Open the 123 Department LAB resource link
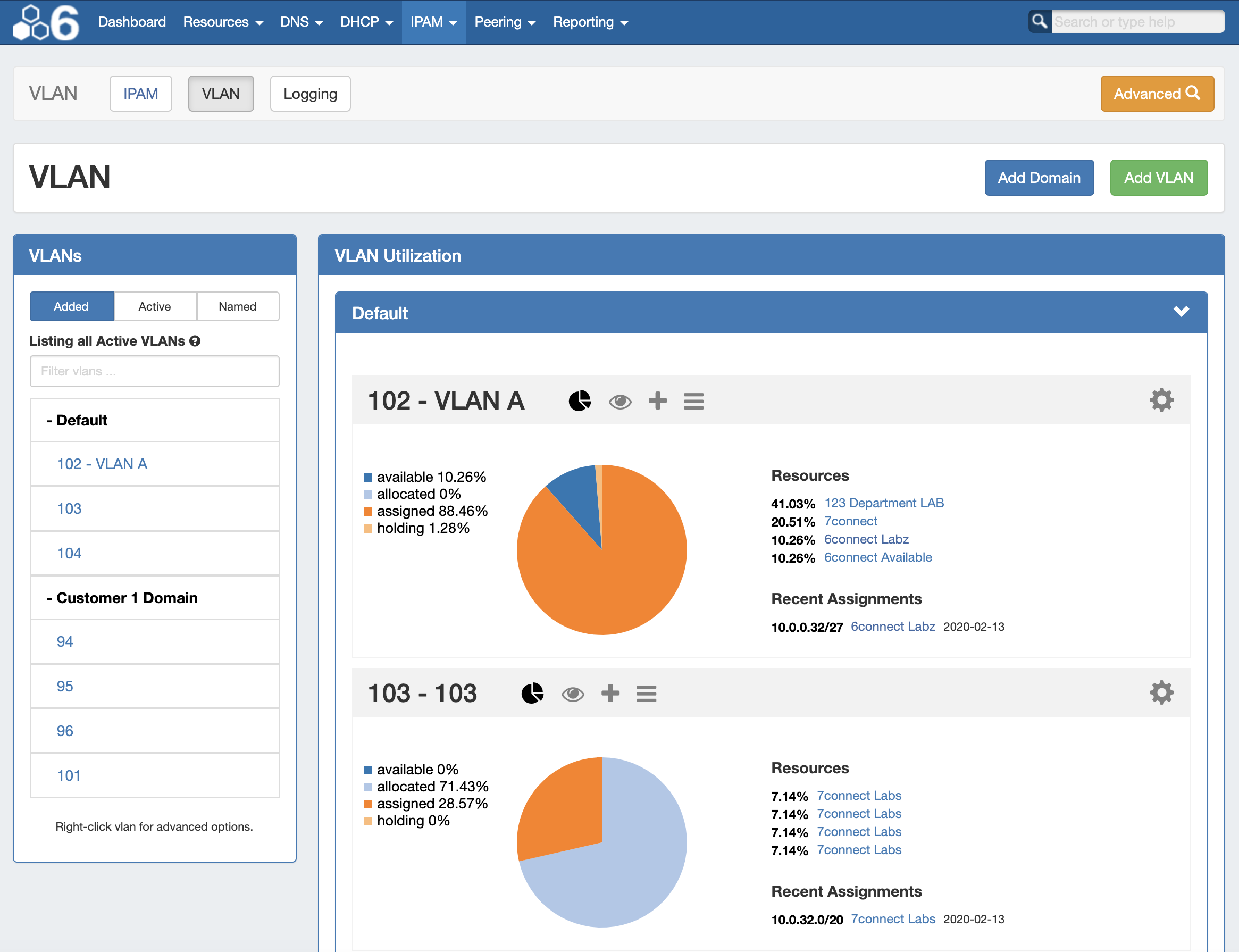 (883, 503)
